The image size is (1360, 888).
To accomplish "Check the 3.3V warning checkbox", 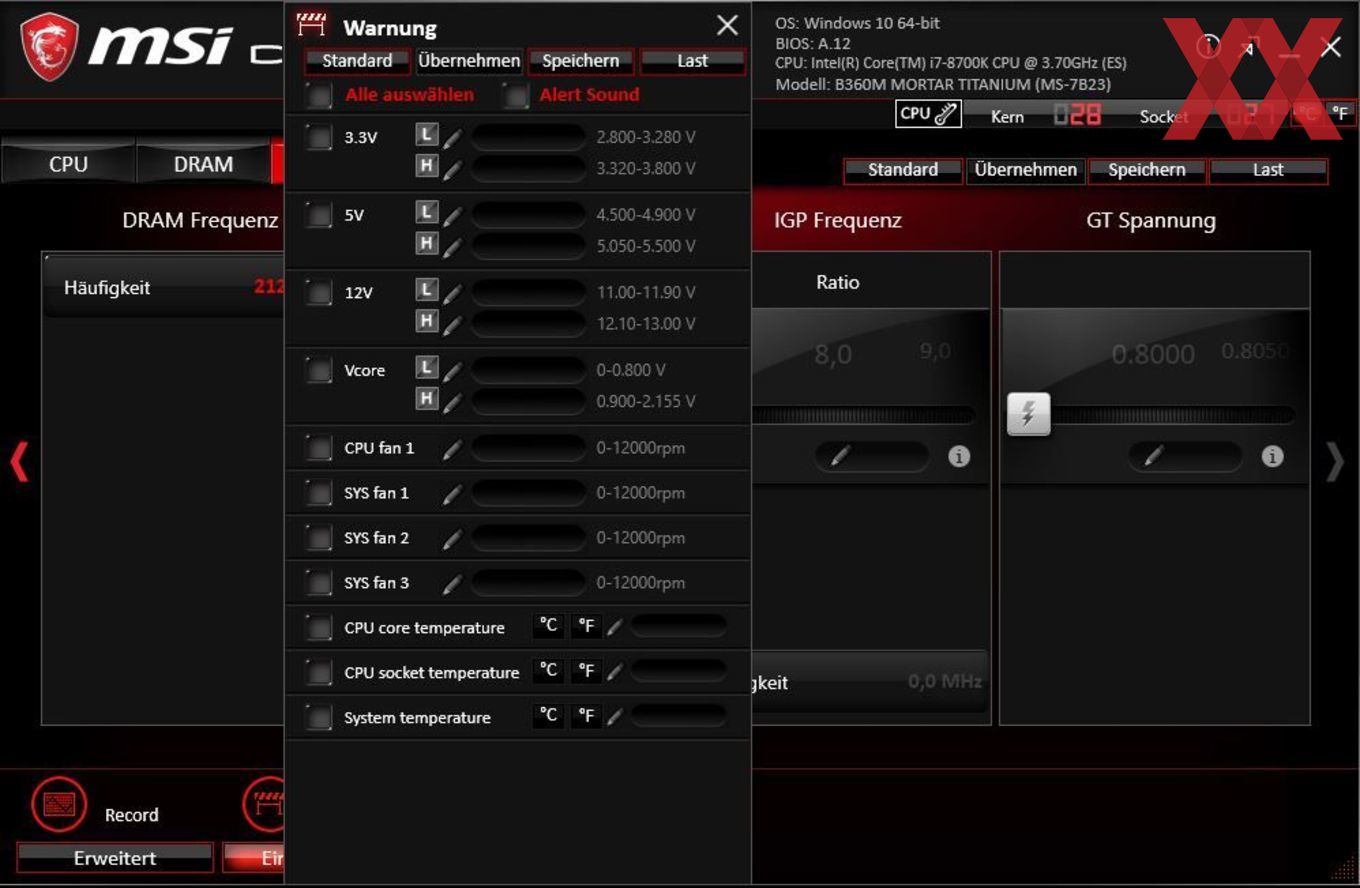I will 319,138.
